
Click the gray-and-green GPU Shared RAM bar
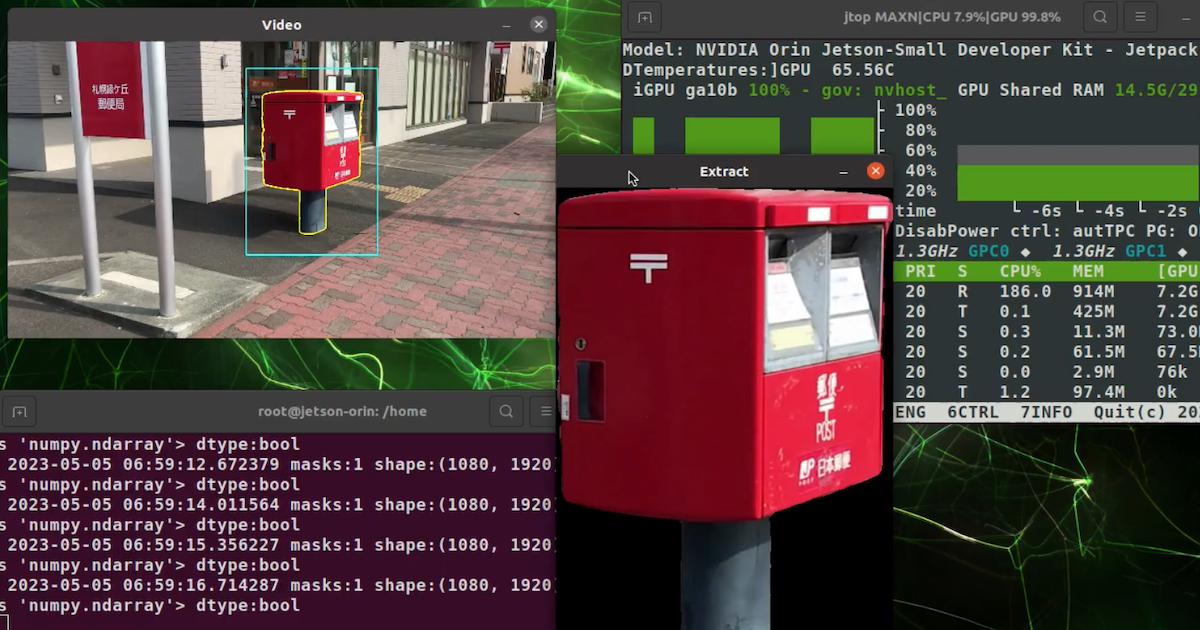pos(1078,173)
